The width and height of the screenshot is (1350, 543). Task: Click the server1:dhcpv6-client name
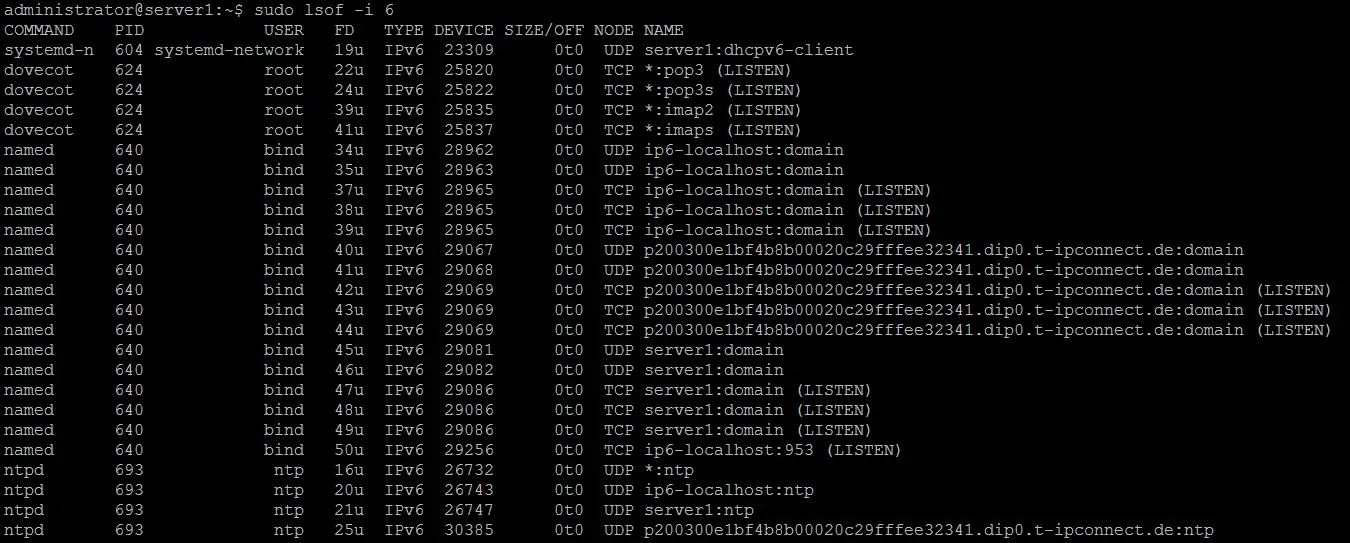tap(749, 50)
